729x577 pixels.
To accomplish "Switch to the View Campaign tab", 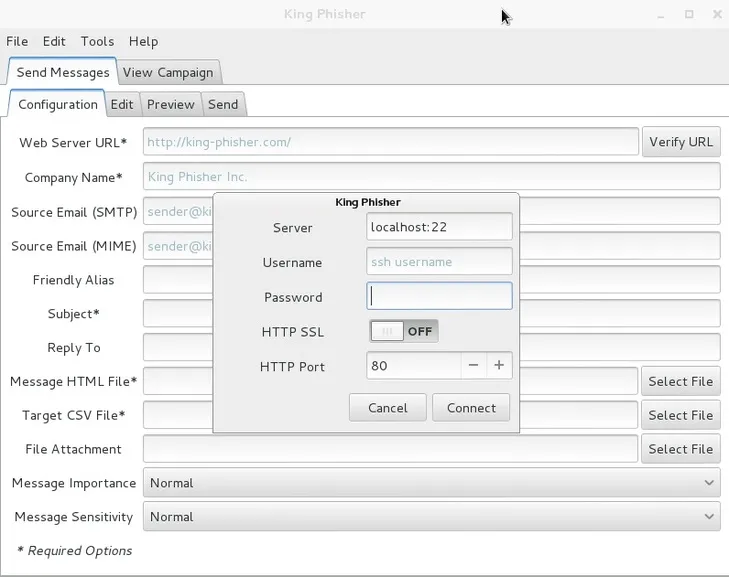I will tap(168, 73).
